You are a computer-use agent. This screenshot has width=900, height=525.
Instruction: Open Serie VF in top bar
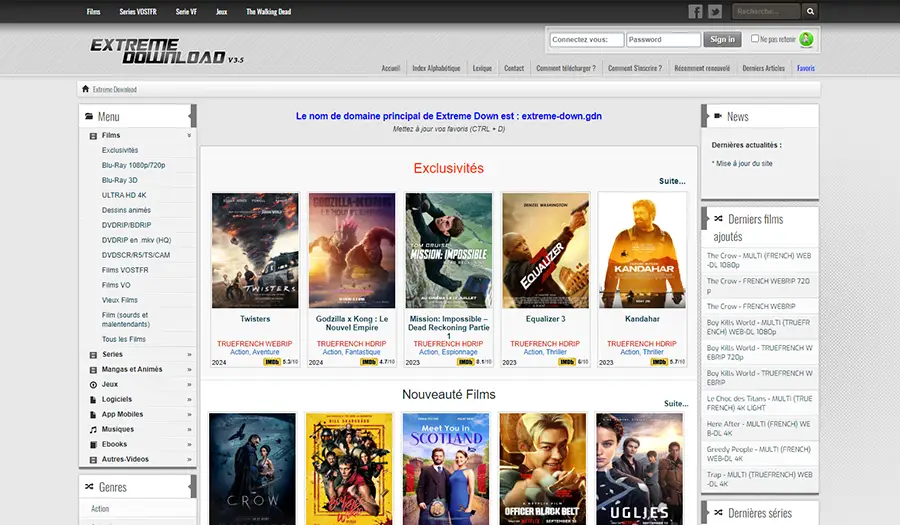click(186, 11)
